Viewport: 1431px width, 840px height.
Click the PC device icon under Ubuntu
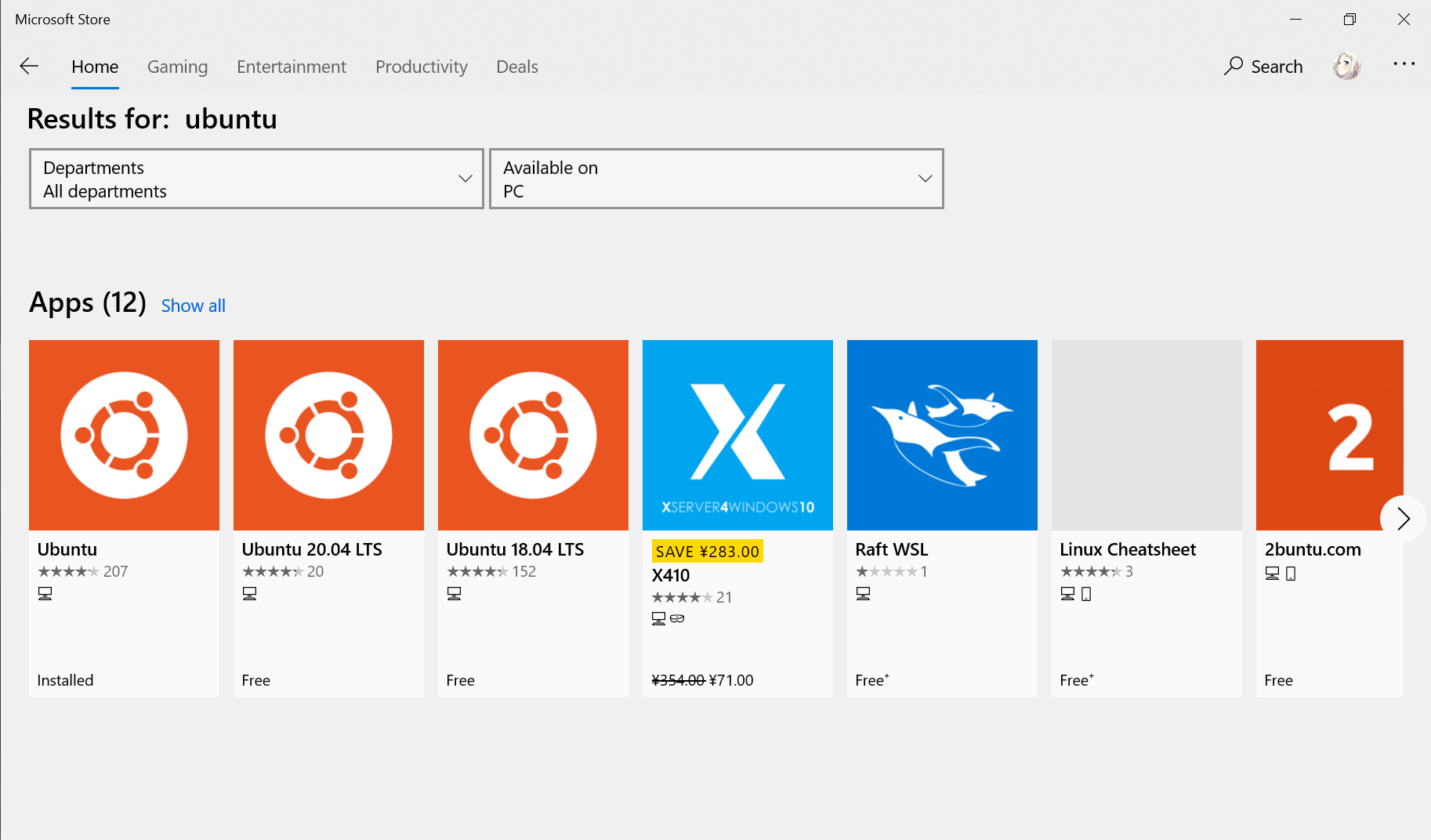point(45,593)
